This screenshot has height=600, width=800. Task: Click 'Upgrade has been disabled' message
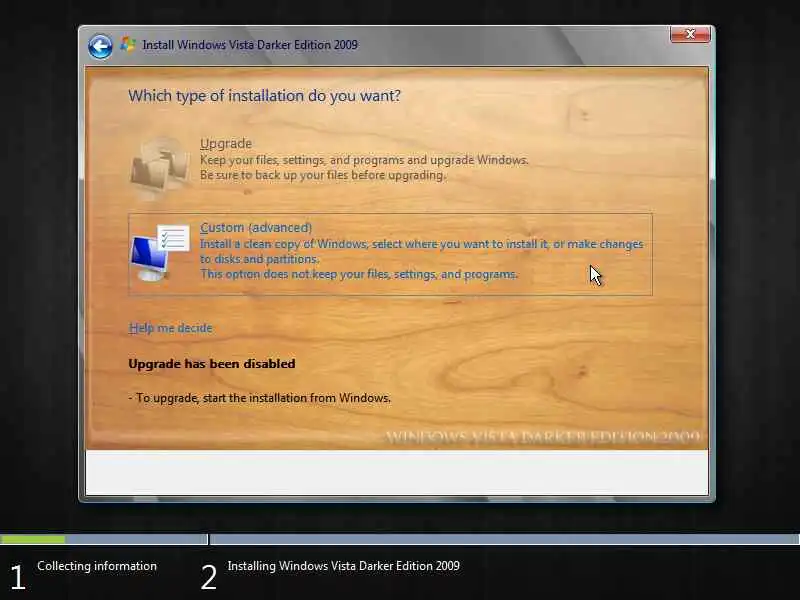212,364
